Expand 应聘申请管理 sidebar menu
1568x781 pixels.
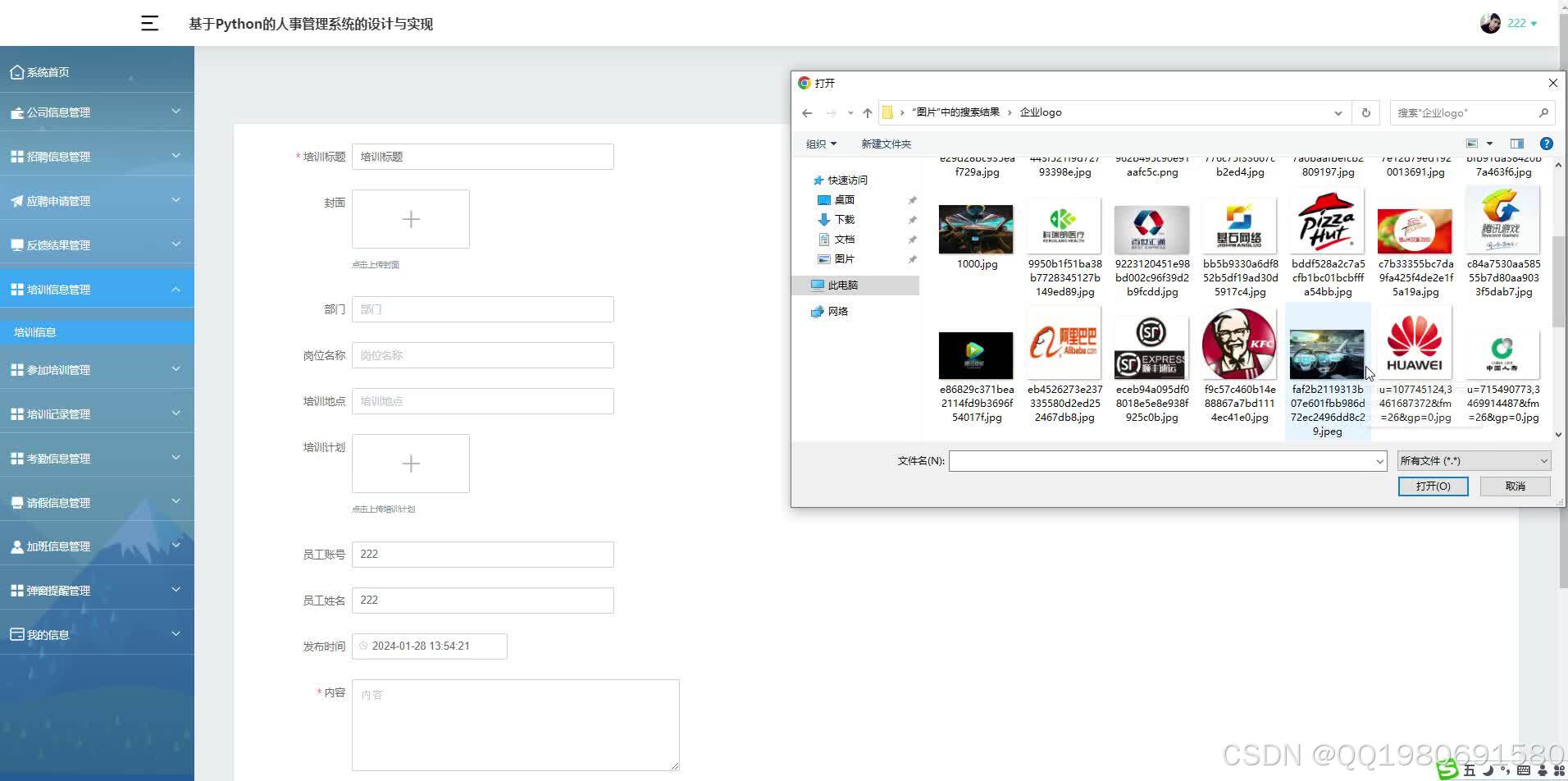pos(97,201)
